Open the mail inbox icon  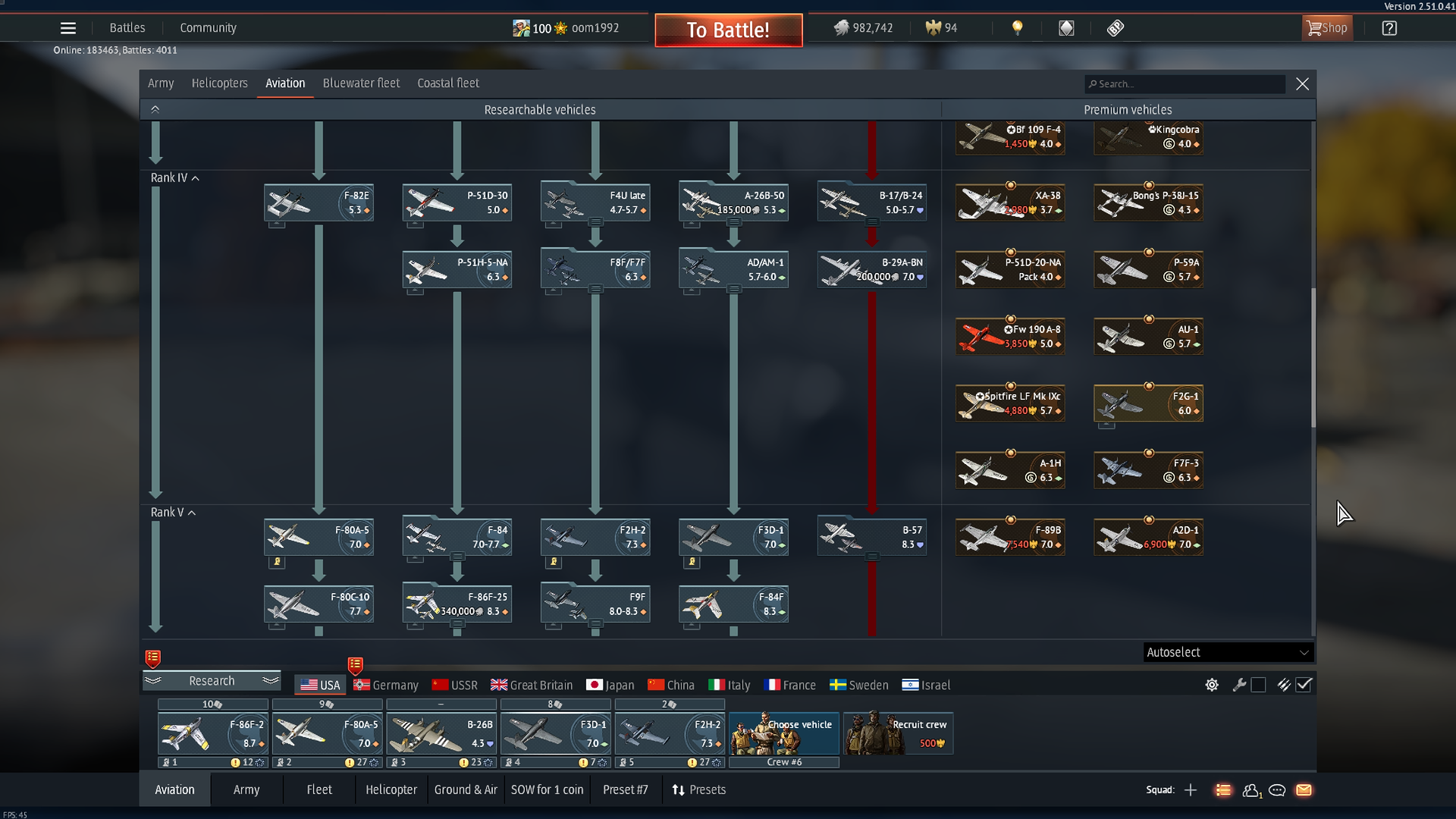point(1304,790)
